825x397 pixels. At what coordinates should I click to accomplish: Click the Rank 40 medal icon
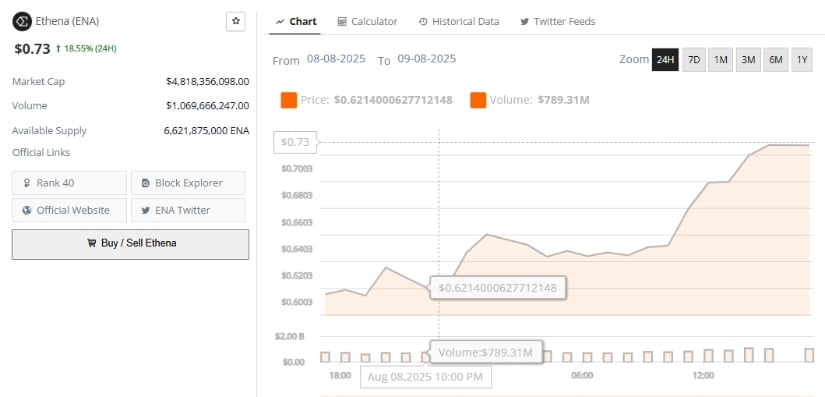[27, 183]
